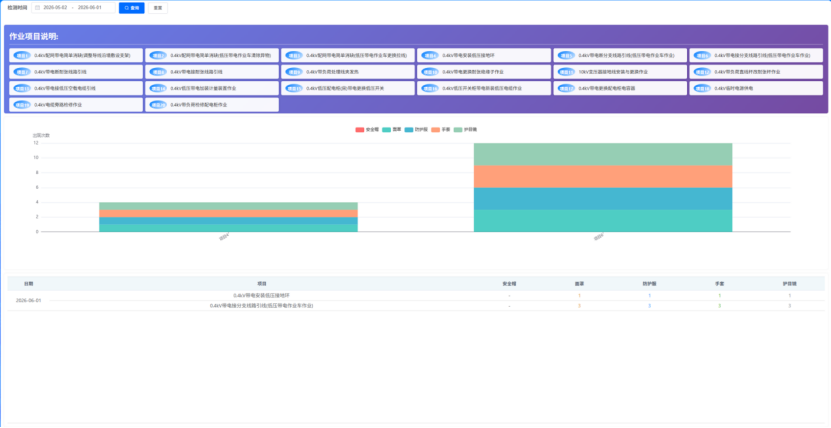The width and height of the screenshot is (831, 428).
Task: Click the 项目4 badge for 安装低压接地环
Action: coord(430,55)
